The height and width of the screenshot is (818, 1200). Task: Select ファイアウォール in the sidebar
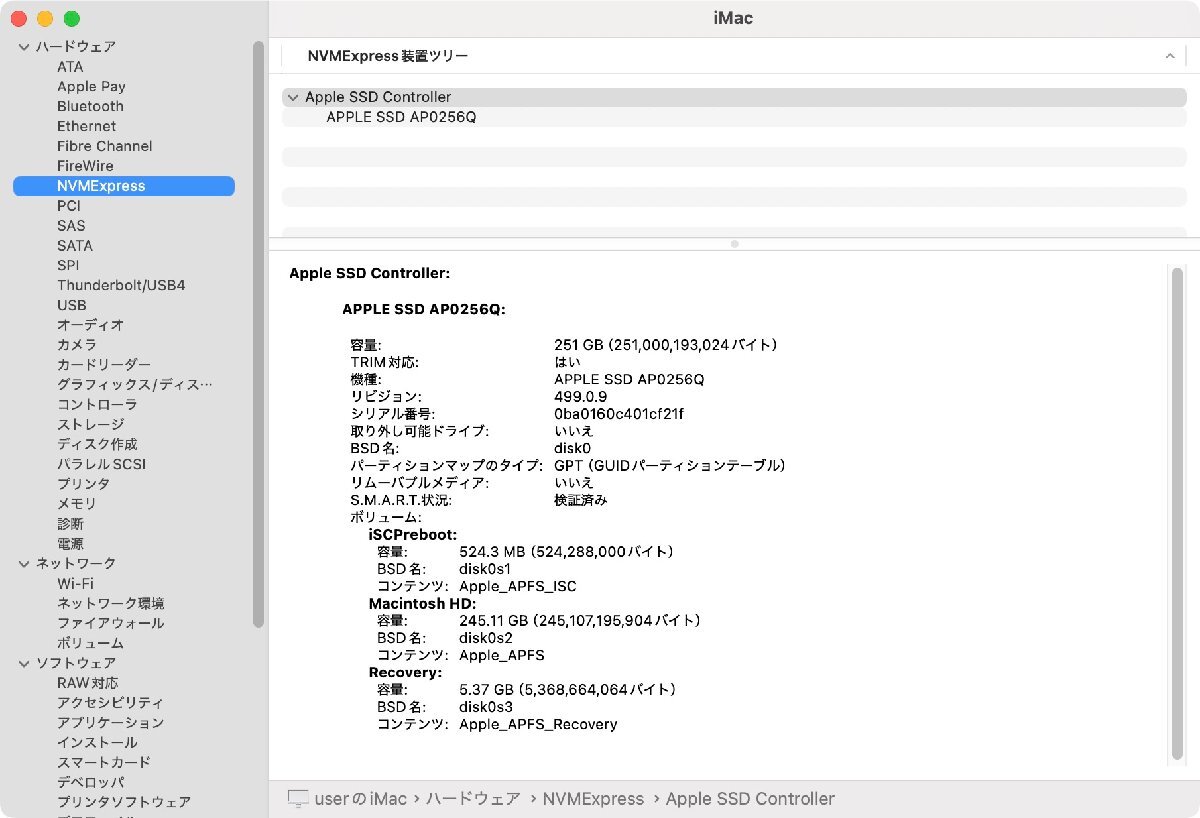coord(111,623)
